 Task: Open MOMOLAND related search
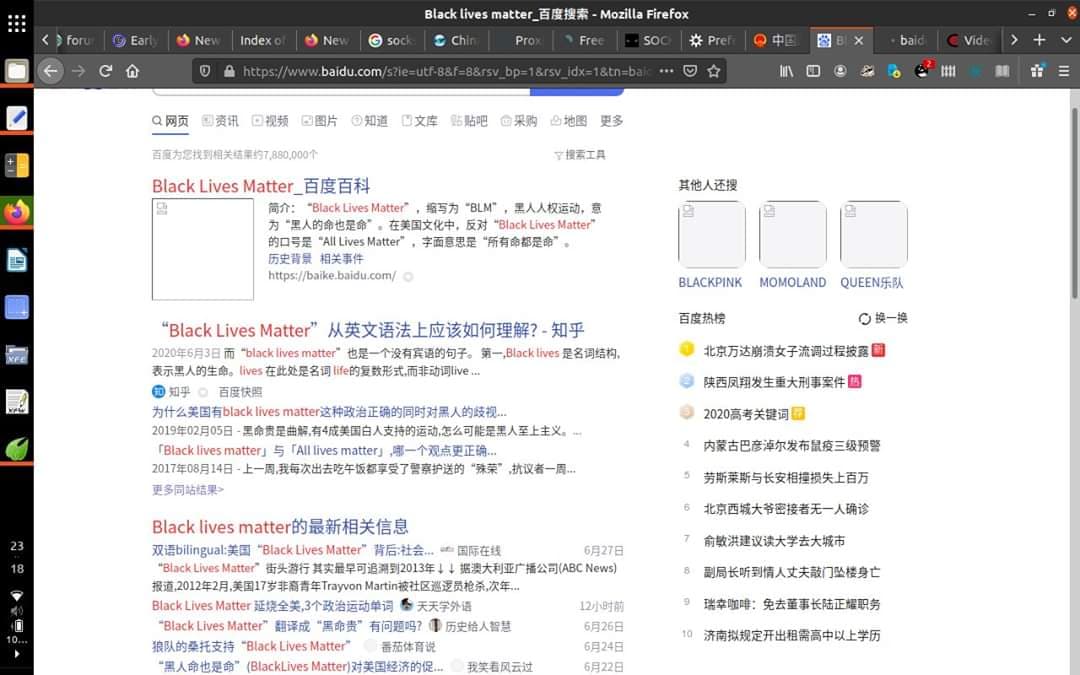pos(793,282)
